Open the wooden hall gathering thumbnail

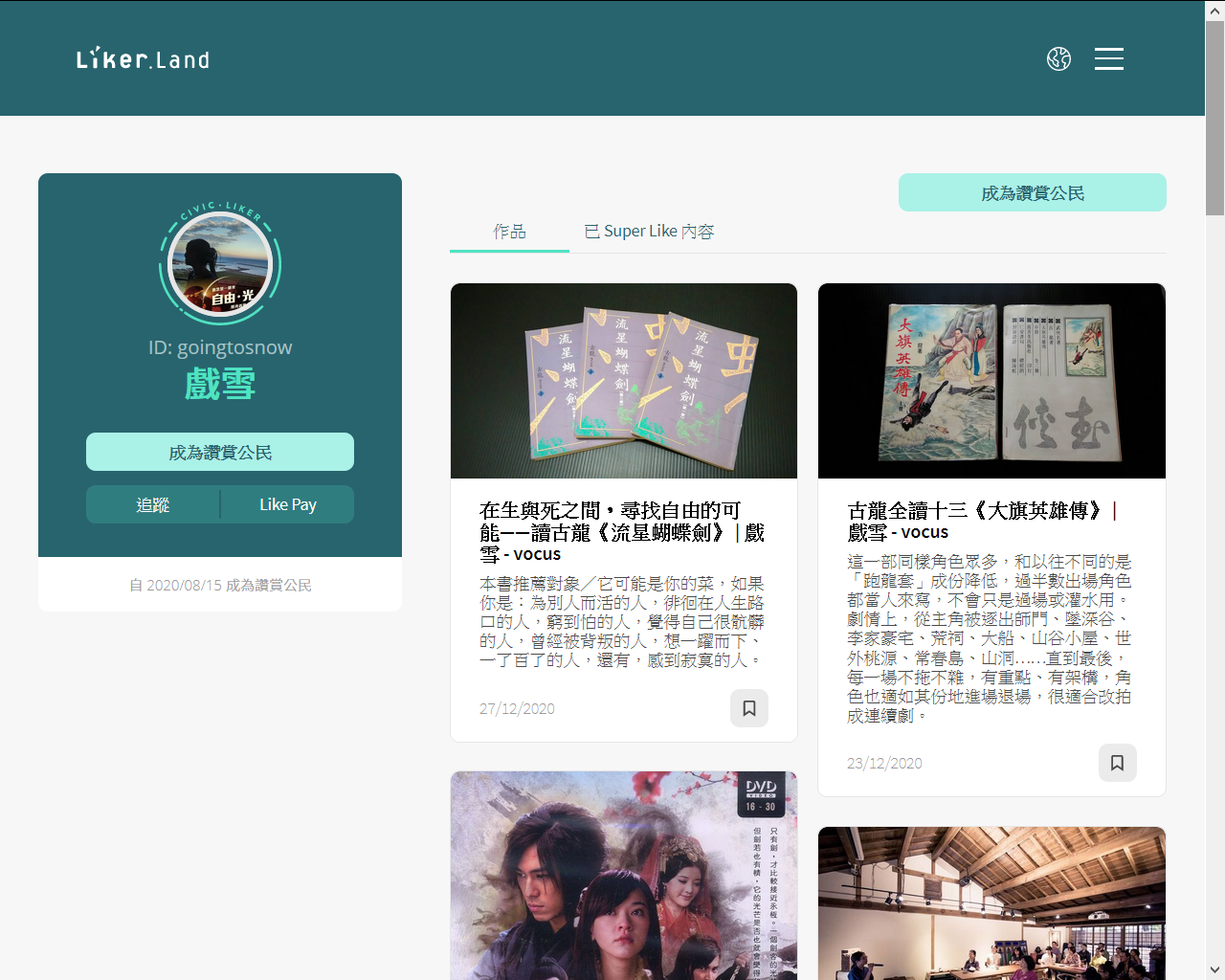[x=991, y=903]
